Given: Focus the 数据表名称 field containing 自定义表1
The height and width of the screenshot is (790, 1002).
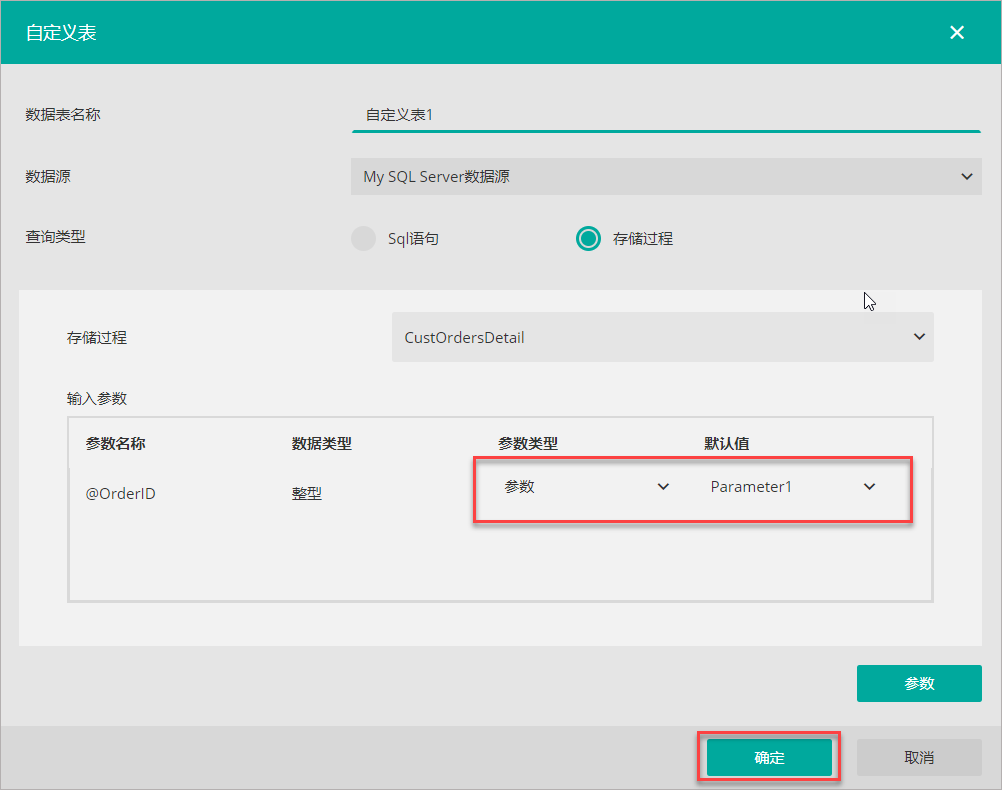Looking at the screenshot, I should [x=665, y=115].
